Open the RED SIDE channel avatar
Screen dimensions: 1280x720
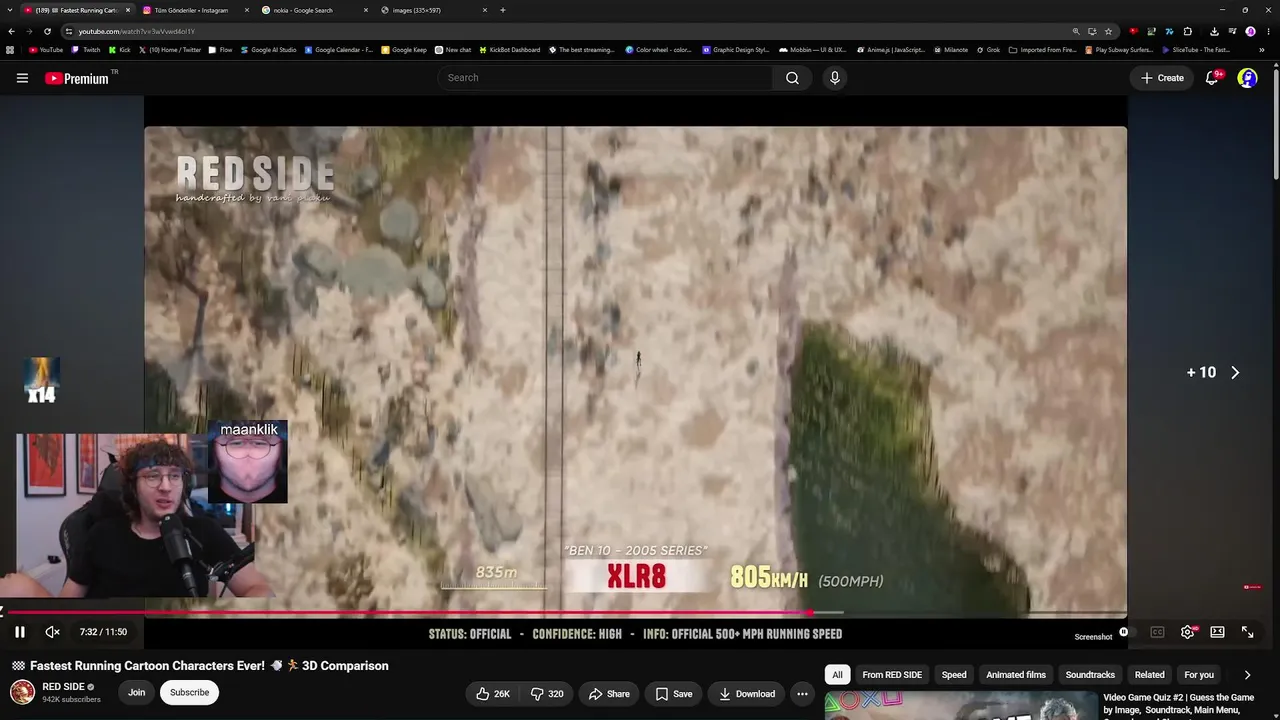22,692
